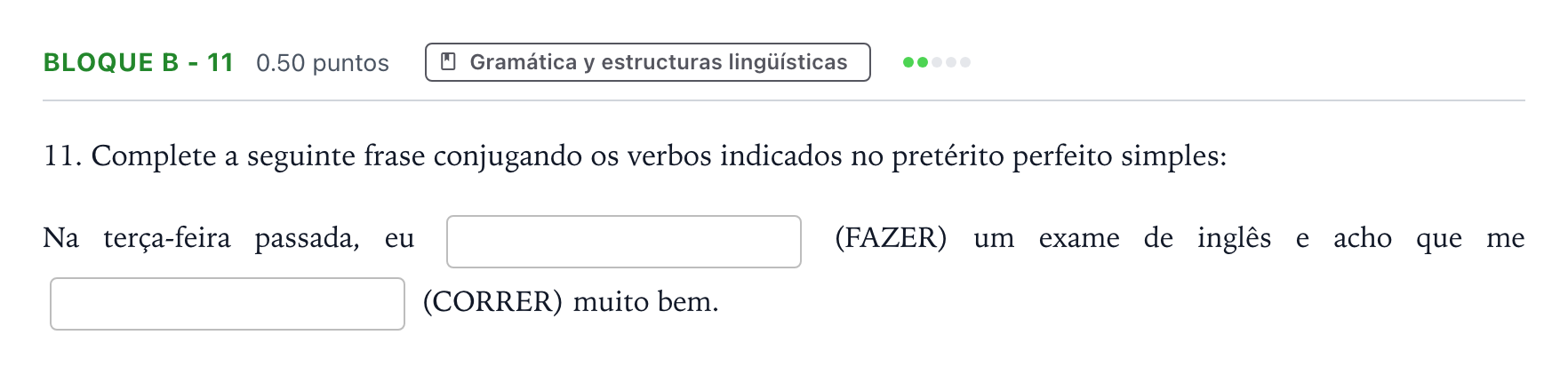Click the words 'muito bem.'

[x=645, y=302]
